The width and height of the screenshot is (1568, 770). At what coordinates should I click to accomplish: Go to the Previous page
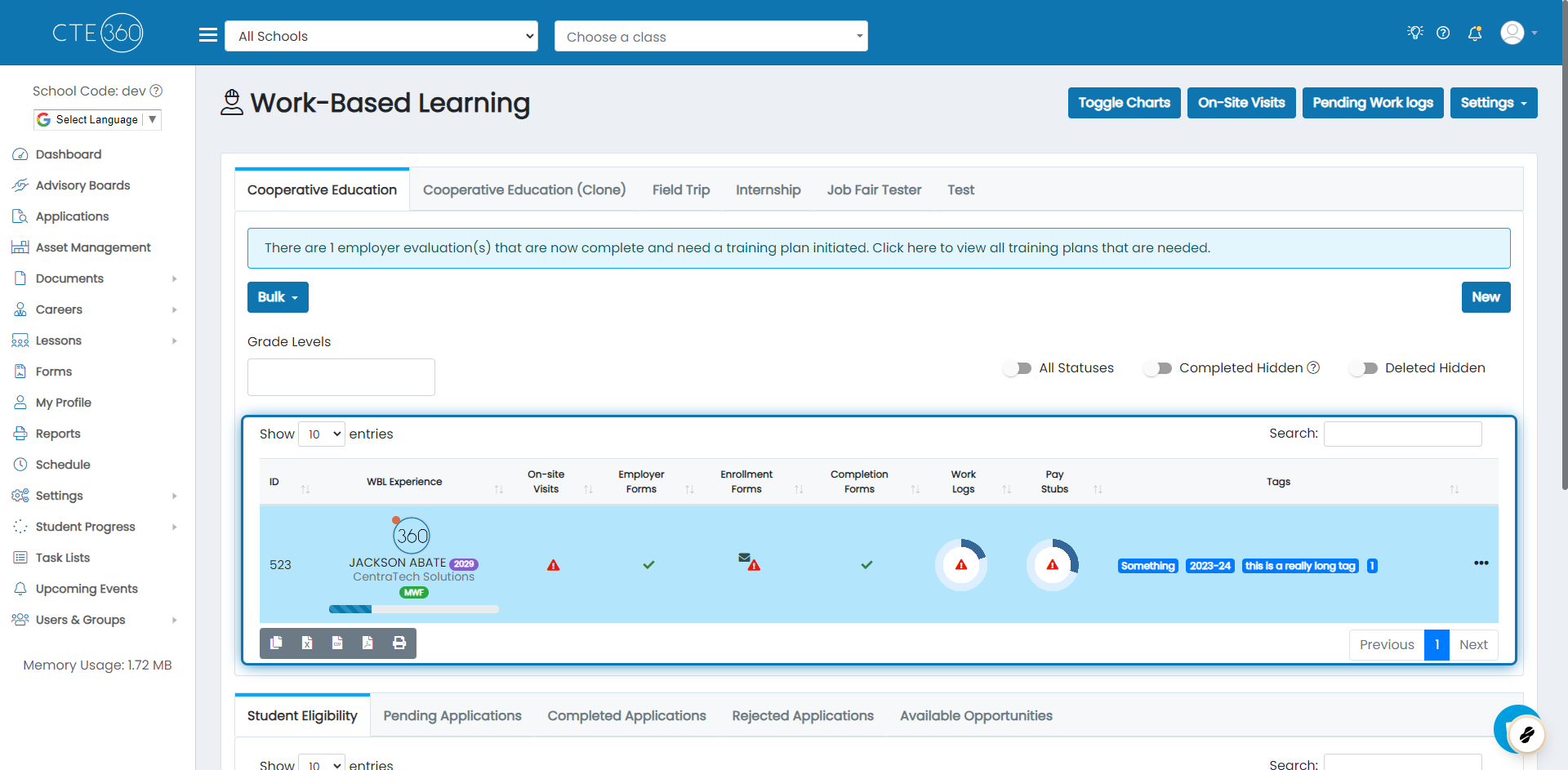pos(1387,644)
